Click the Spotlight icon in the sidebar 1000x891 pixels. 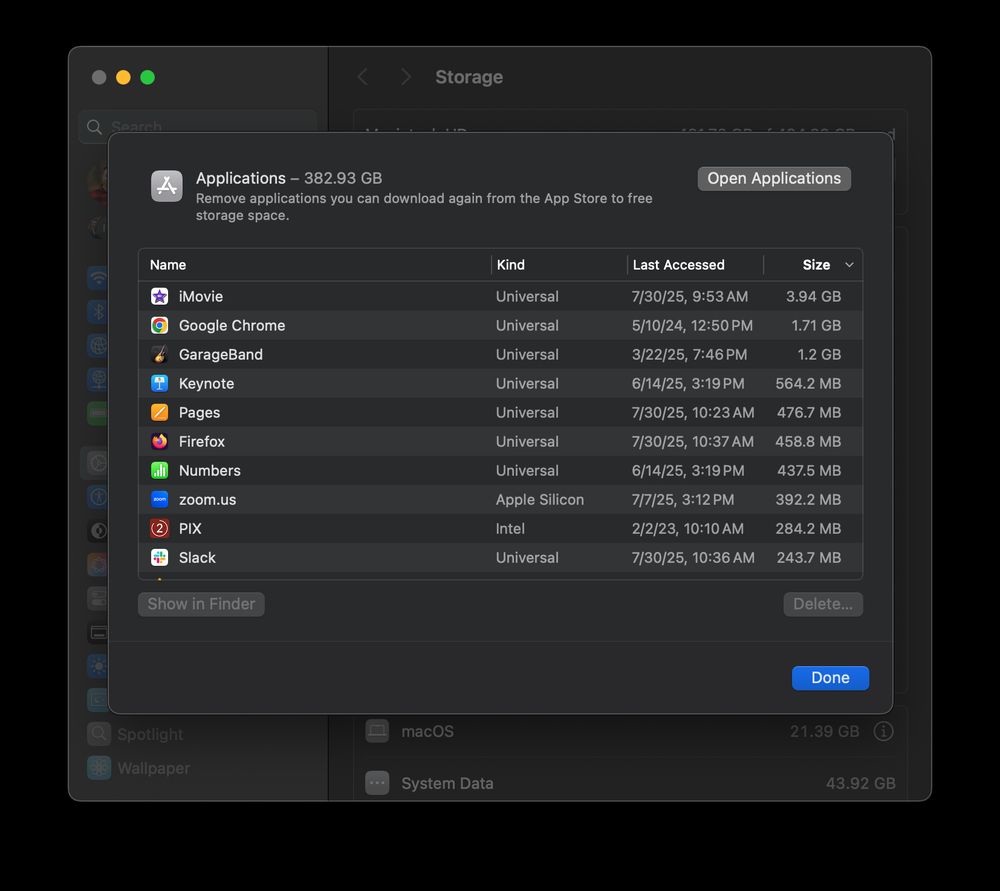[99, 734]
